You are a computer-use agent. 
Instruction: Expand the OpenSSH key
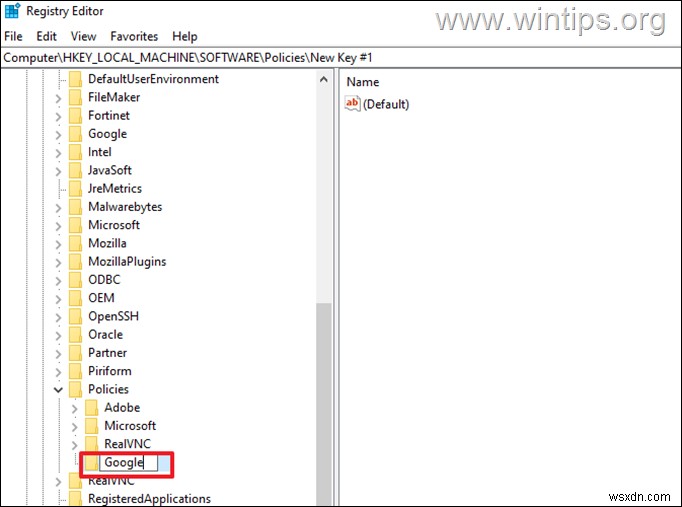click(58, 317)
